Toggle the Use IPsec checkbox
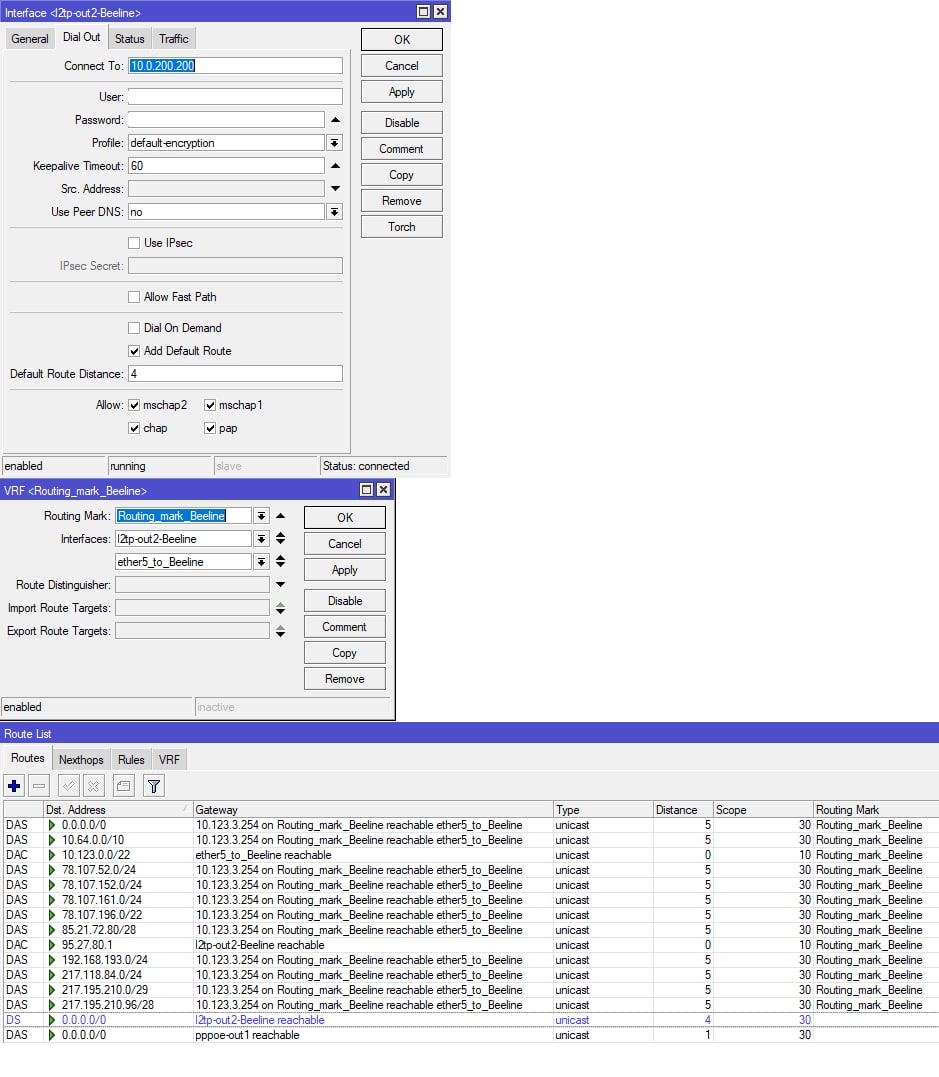 134,242
